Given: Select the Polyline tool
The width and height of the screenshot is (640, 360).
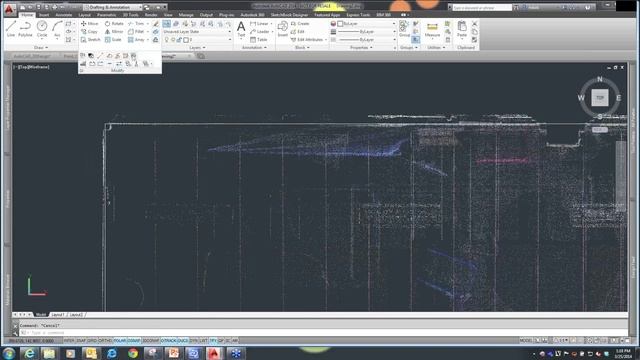Looking at the screenshot, I should [25, 29].
